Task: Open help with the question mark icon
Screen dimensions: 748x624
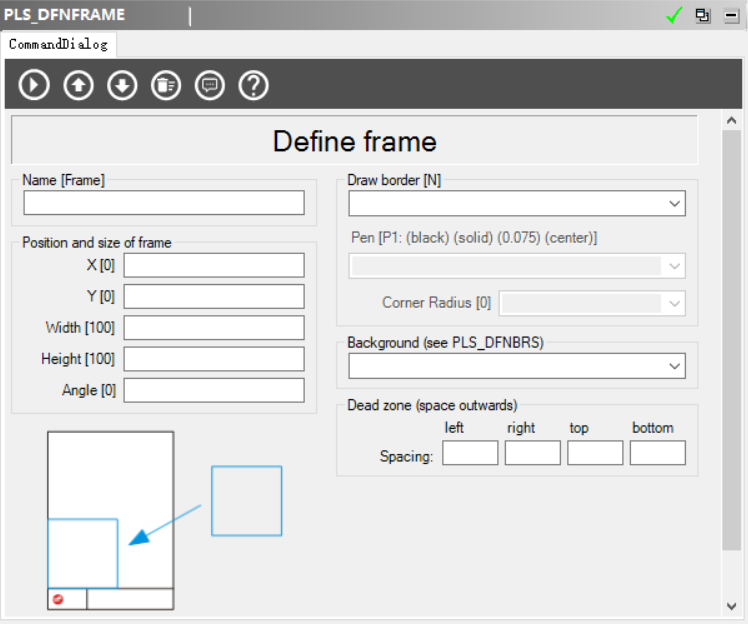Action: (x=254, y=85)
